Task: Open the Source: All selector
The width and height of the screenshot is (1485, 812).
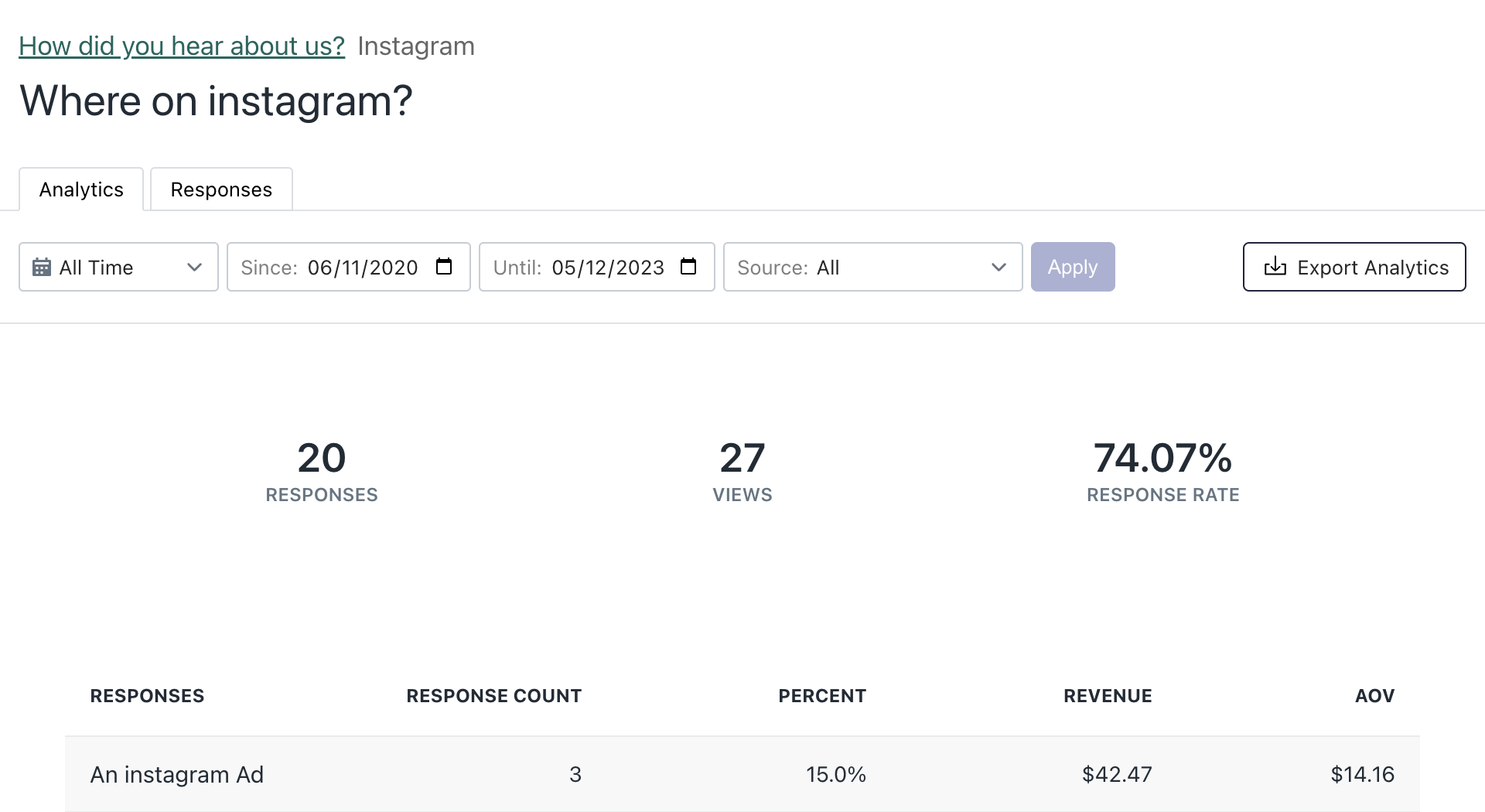Action: click(x=872, y=268)
